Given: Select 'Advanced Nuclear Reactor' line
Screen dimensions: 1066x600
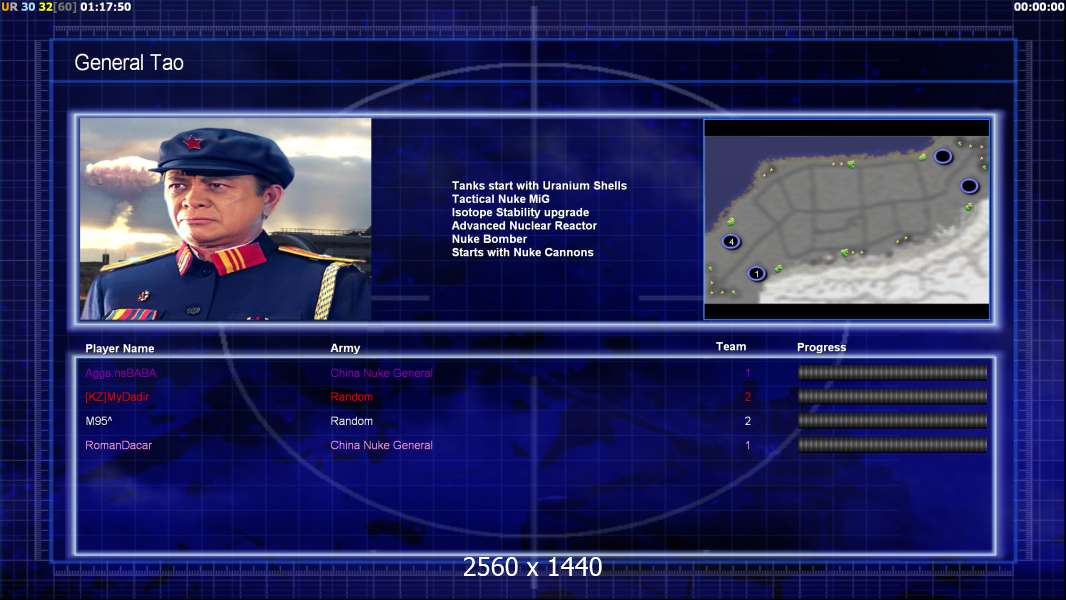Looking at the screenshot, I should click(x=524, y=226).
